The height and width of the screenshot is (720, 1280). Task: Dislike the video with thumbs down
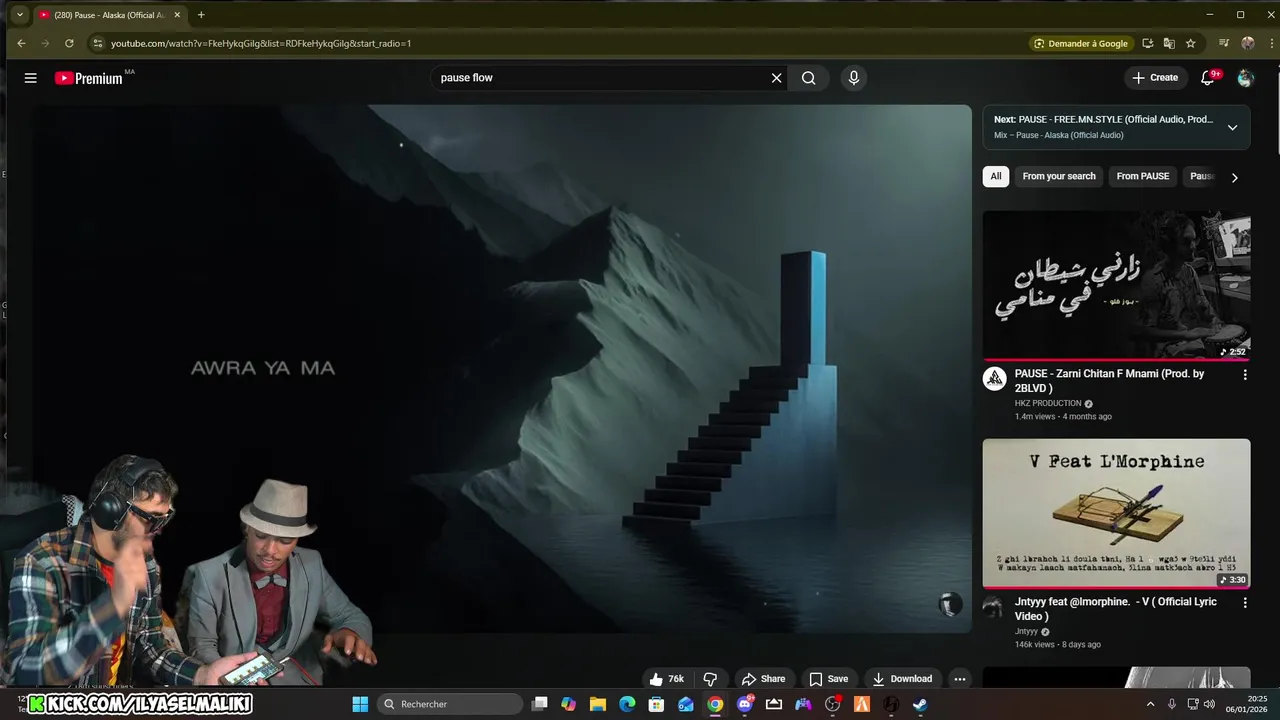pyautogui.click(x=710, y=679)
